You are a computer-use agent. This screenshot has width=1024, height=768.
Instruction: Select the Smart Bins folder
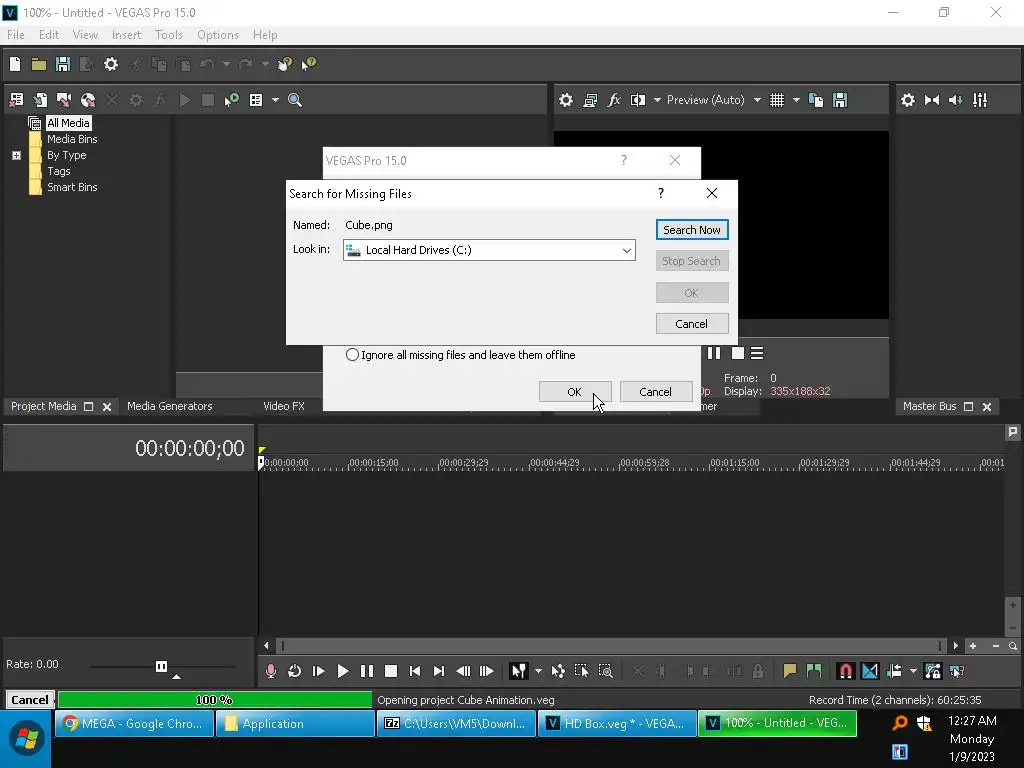(72, 187)
